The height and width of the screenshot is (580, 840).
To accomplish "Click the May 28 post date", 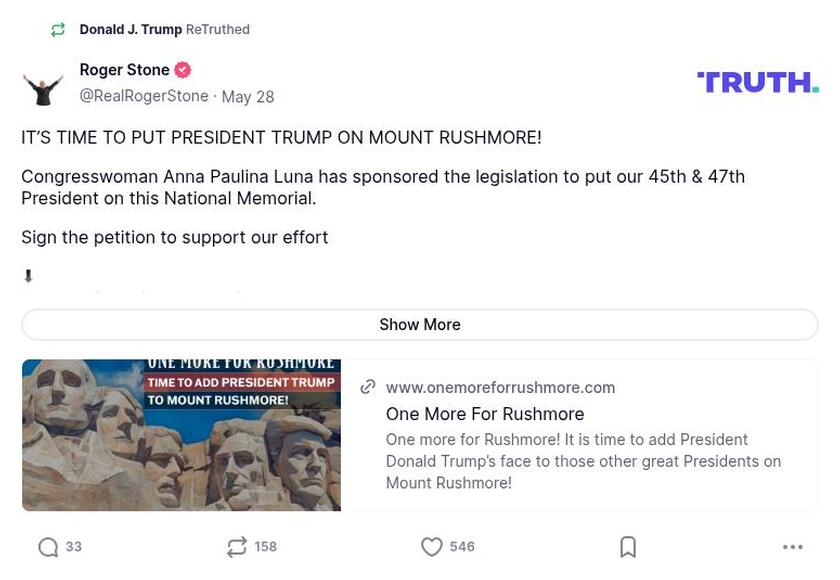I will tap(248, 97).
